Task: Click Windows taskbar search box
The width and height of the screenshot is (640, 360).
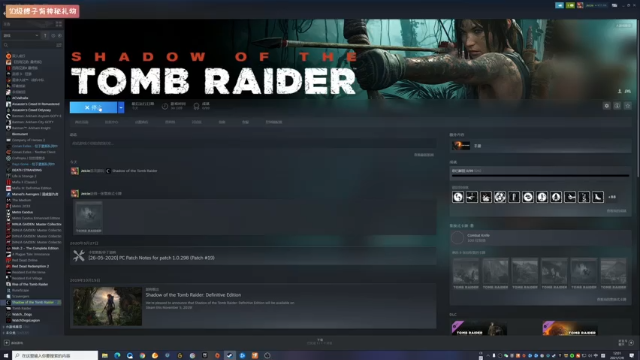Action: tap(55, 356)
